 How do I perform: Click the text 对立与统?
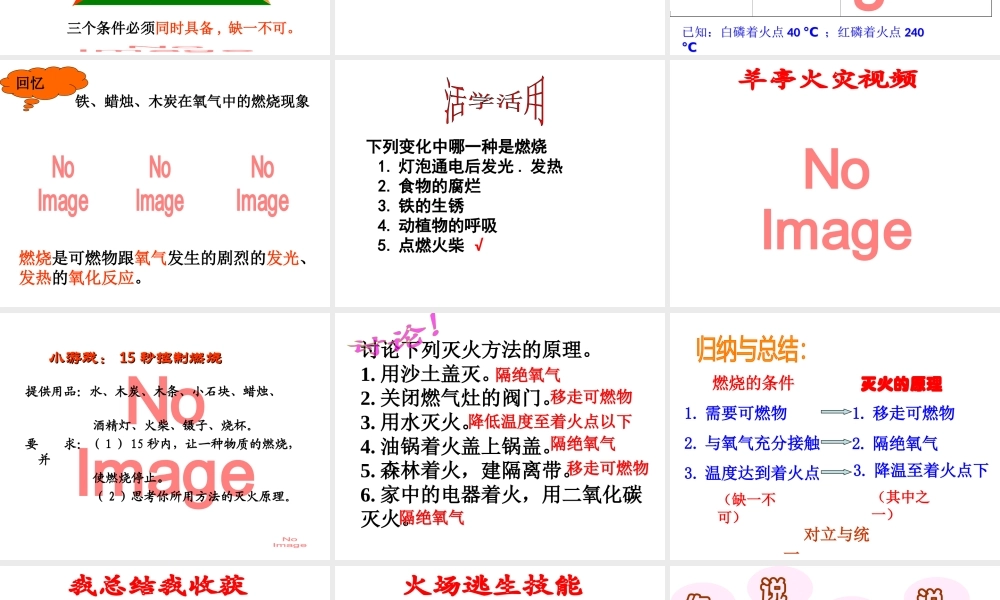coord(836,534)
